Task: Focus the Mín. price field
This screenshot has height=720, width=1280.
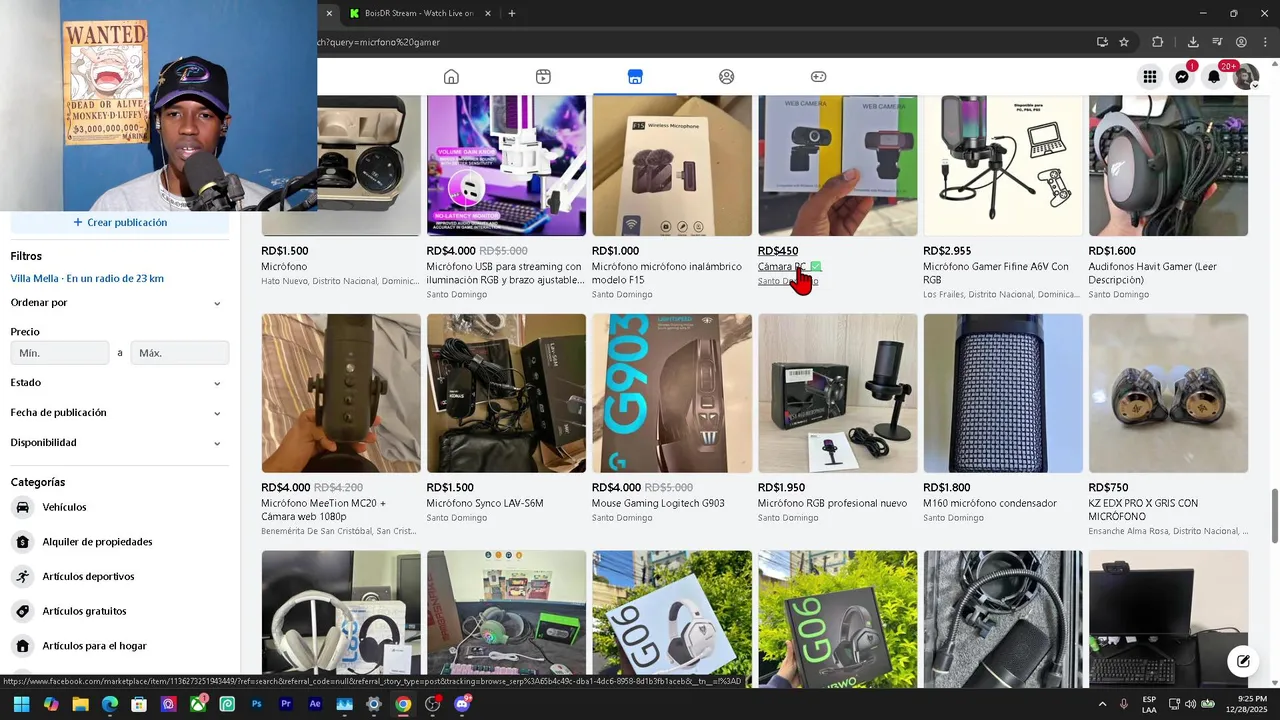Action: coord(60,353)
